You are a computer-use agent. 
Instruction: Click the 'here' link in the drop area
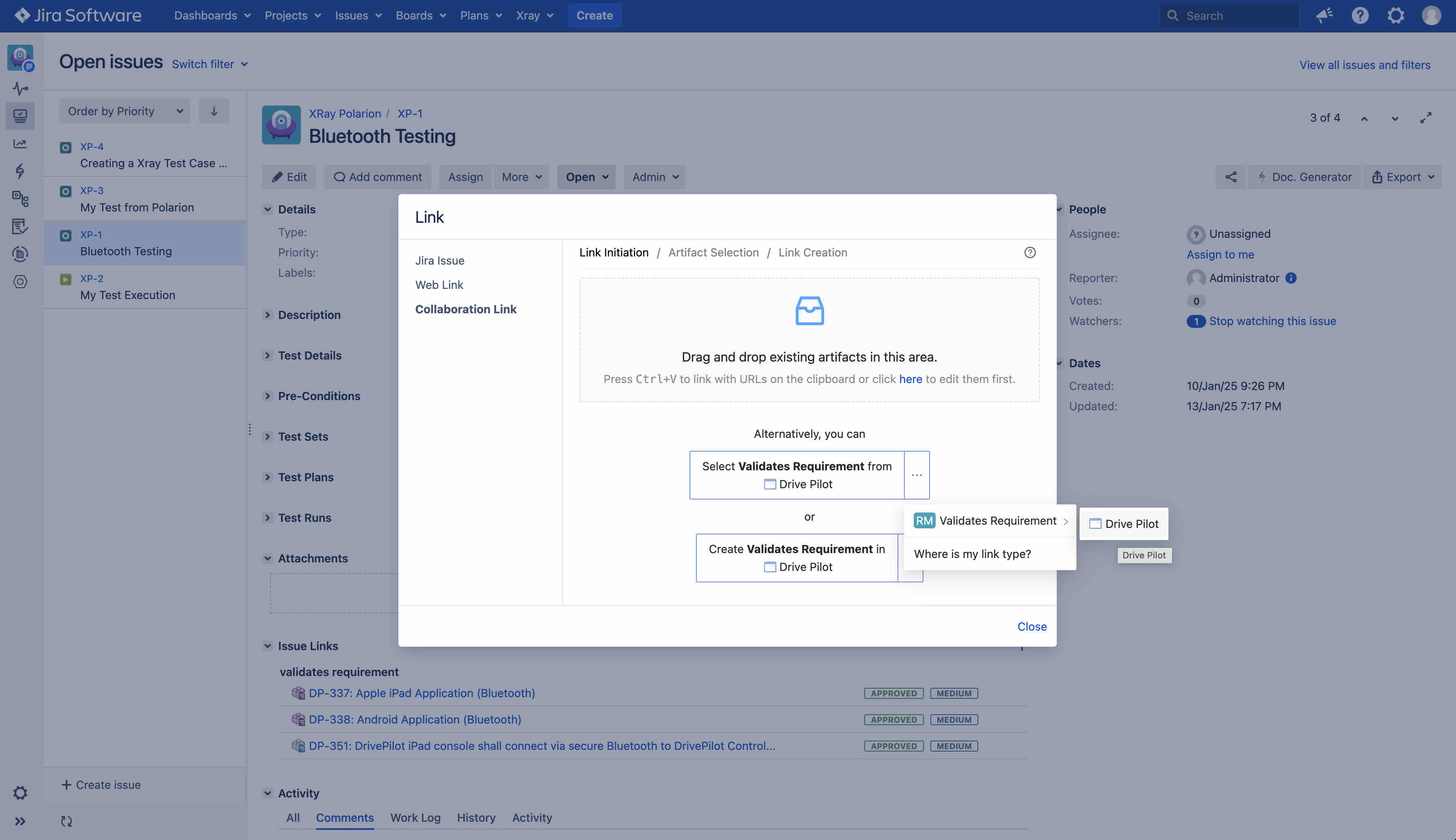click(911, 379)
